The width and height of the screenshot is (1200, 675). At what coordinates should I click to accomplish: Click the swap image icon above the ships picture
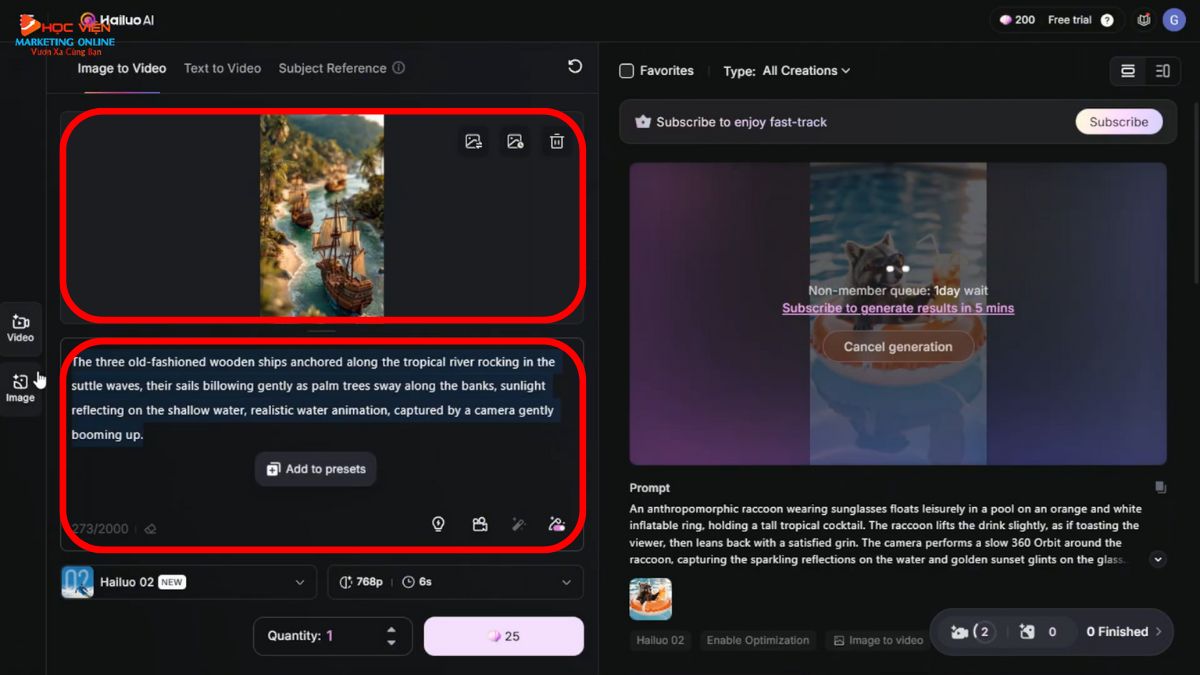pyautogui.click(x=474, y=142)
